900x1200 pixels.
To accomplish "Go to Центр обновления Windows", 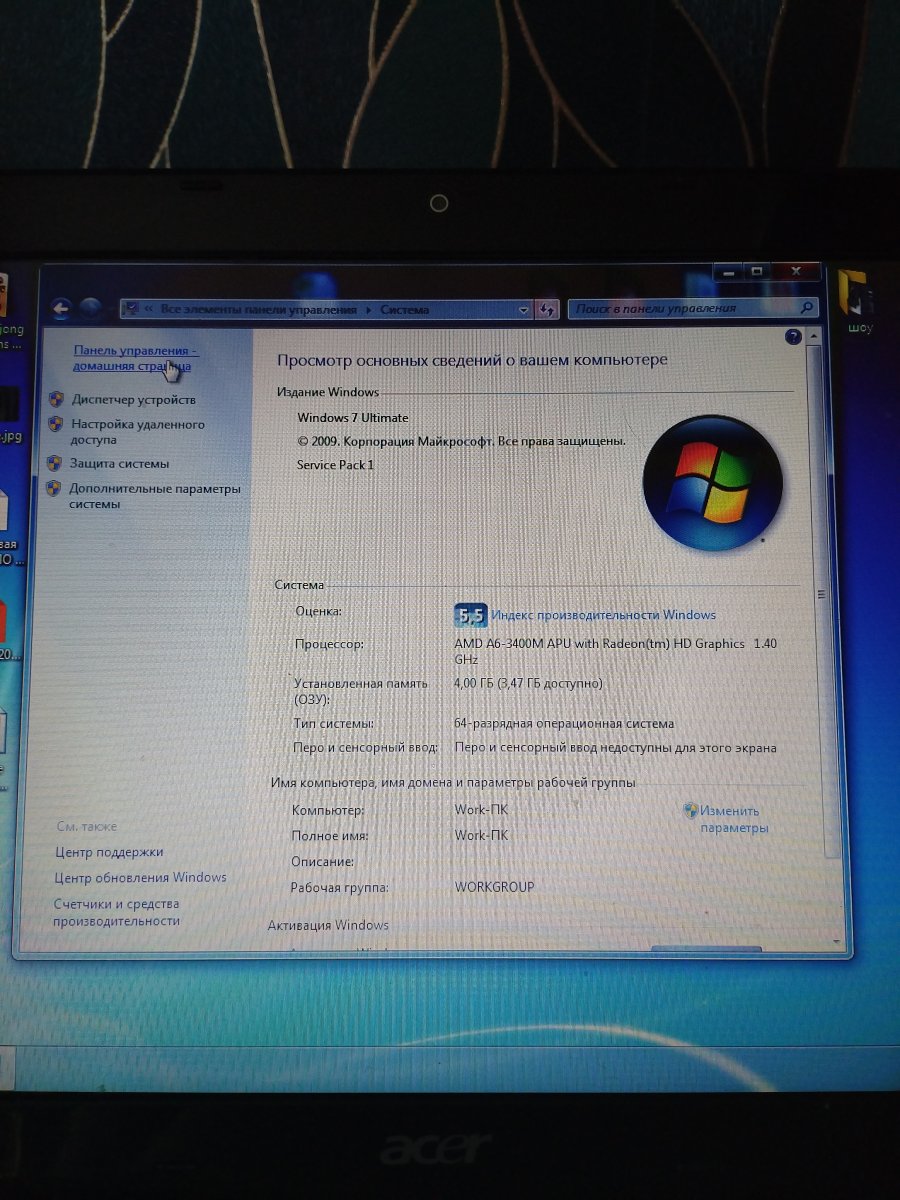I will point(140,877).
